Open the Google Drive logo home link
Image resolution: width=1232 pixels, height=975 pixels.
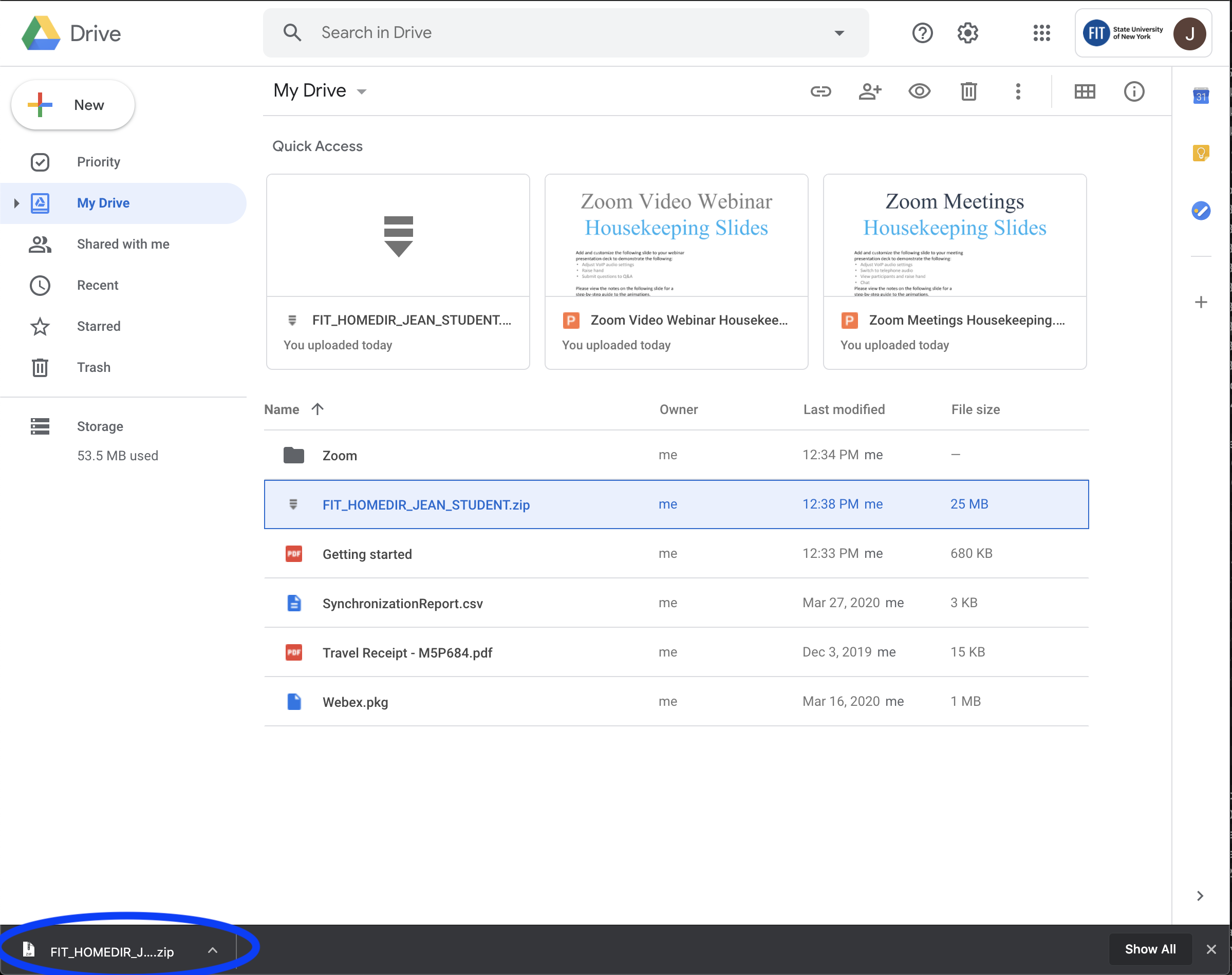point(71,33)
